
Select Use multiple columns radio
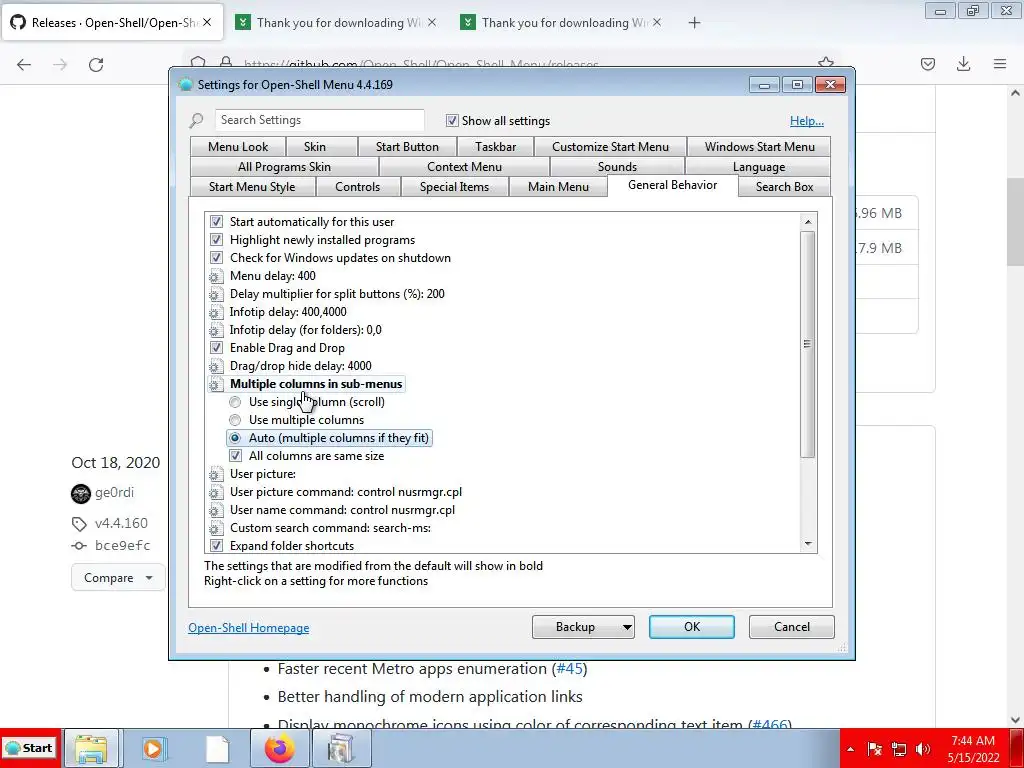pyautogui.click(x=235, y=420)
